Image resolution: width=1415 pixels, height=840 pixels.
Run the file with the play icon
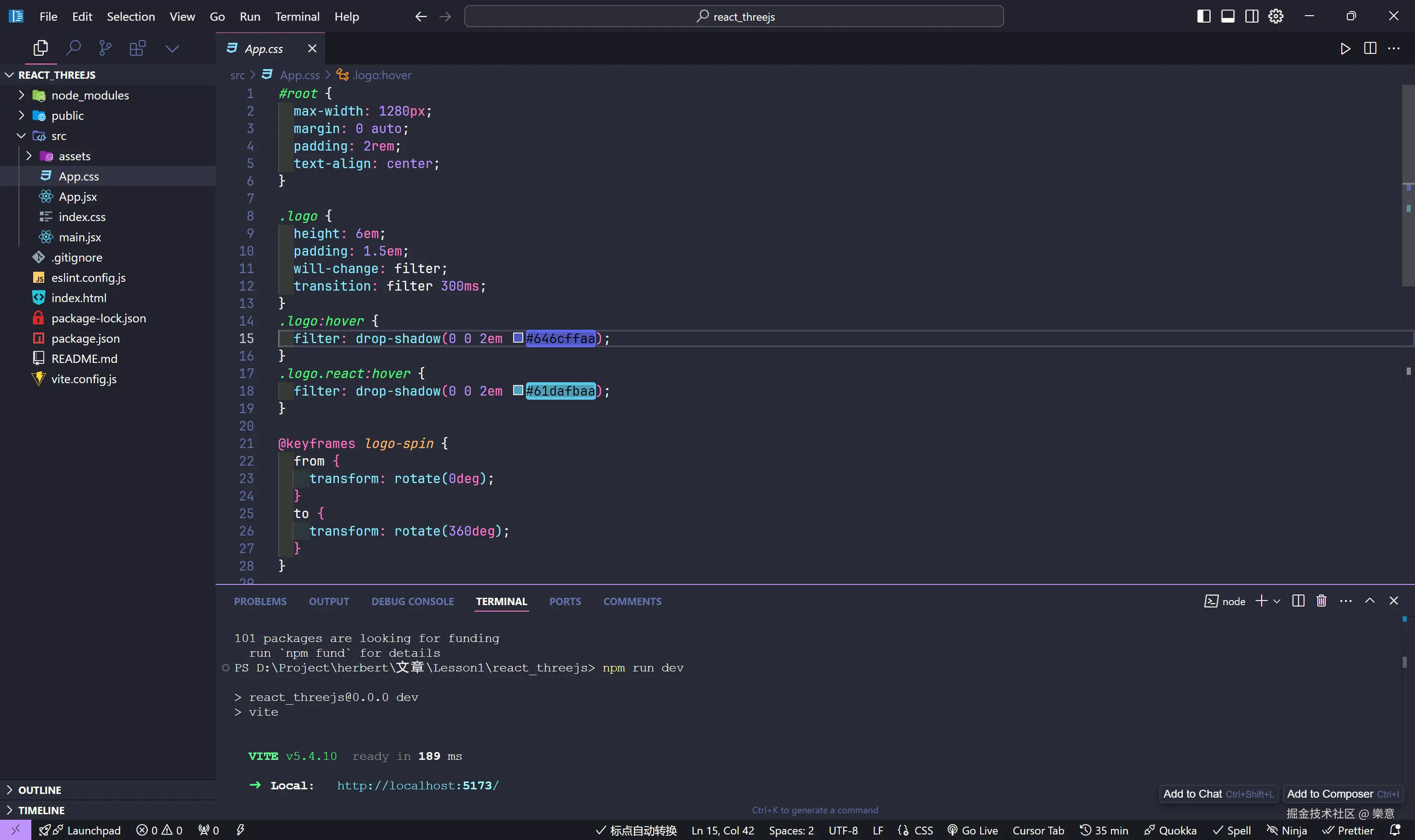pyautogui.click(x=1345, y=49)
